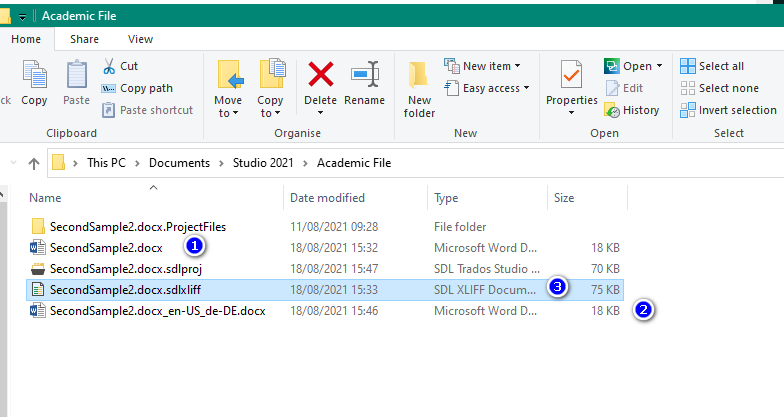Screen dimensions: 784x417
Task: Expand the Move to dropdown
Action: click(x=228, y=113)
